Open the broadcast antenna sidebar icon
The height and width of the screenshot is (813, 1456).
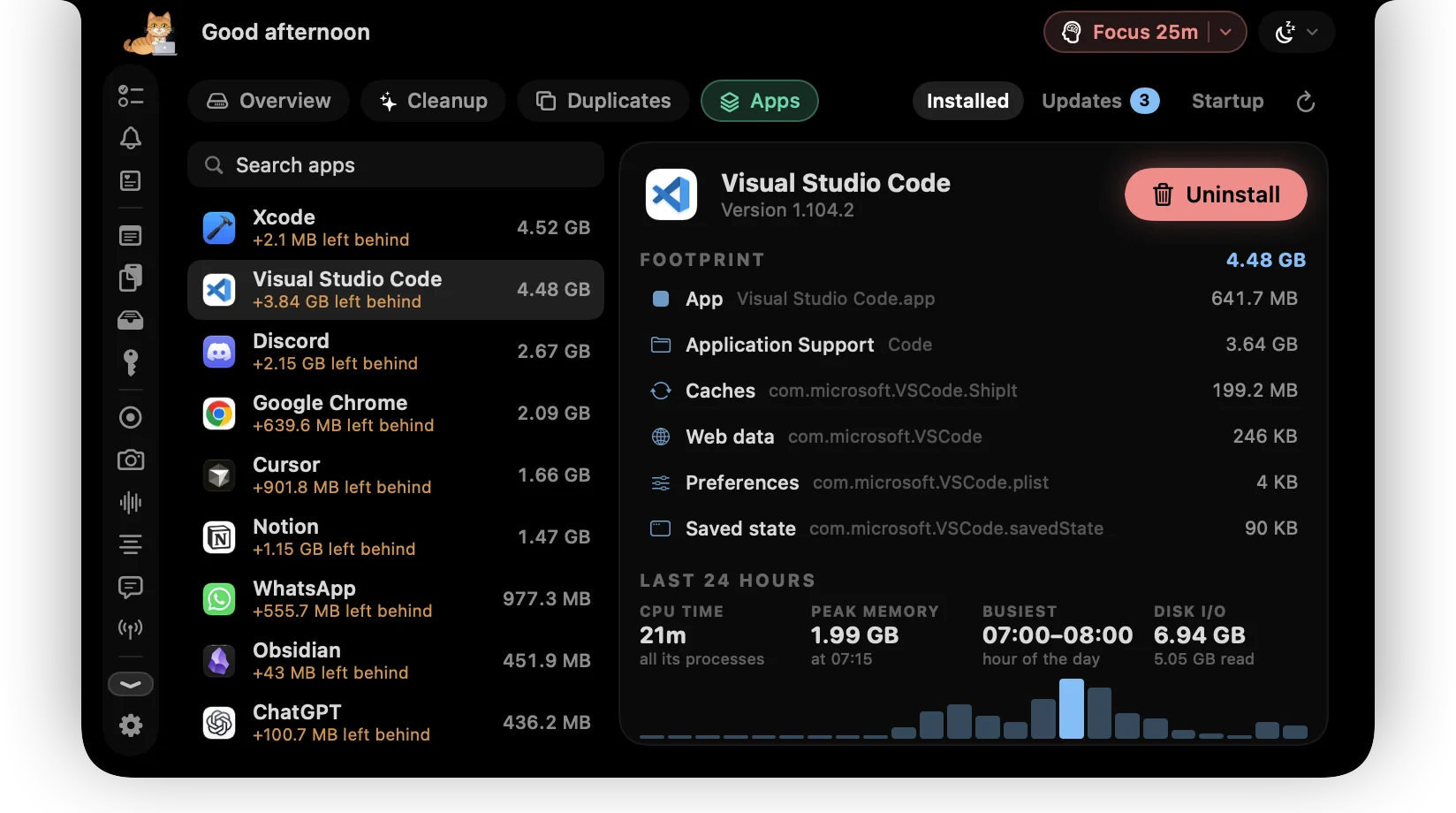tap(131, 629)
